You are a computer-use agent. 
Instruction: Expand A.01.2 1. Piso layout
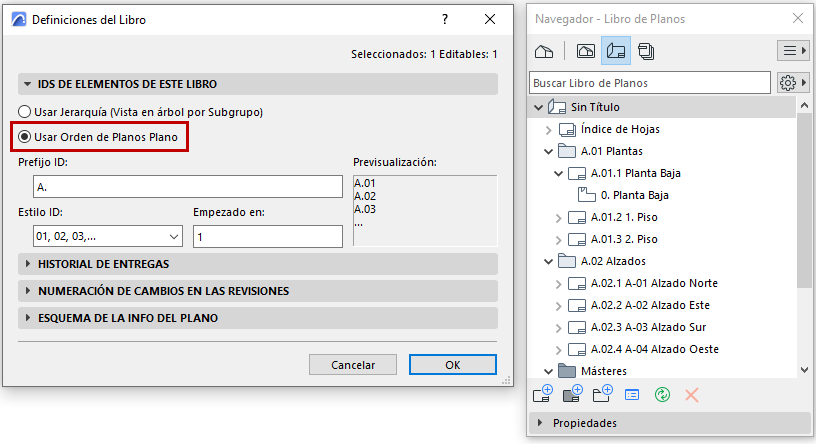point(558,218)
